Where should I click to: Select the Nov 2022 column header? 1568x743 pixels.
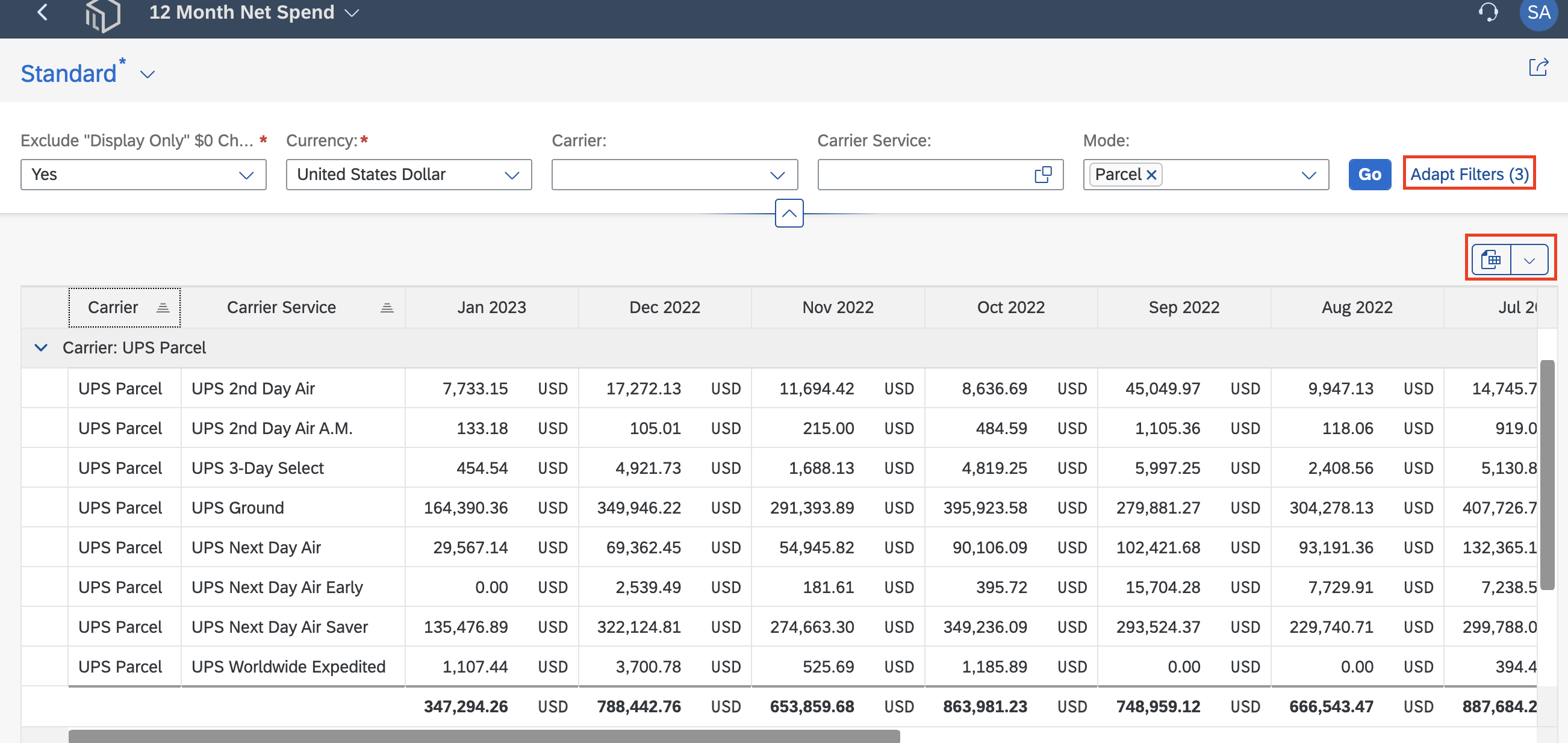[838, 307]
